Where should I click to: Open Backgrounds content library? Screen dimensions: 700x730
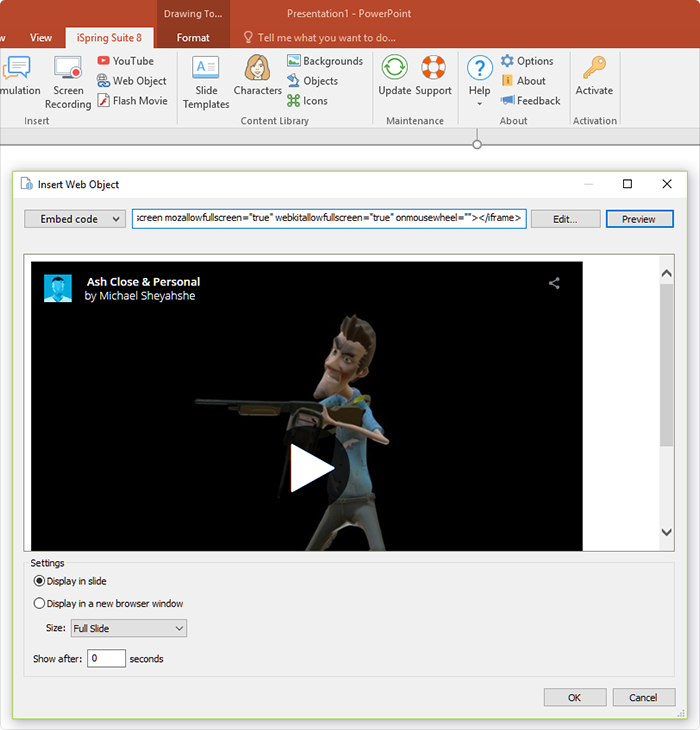[x=325, y=61]
